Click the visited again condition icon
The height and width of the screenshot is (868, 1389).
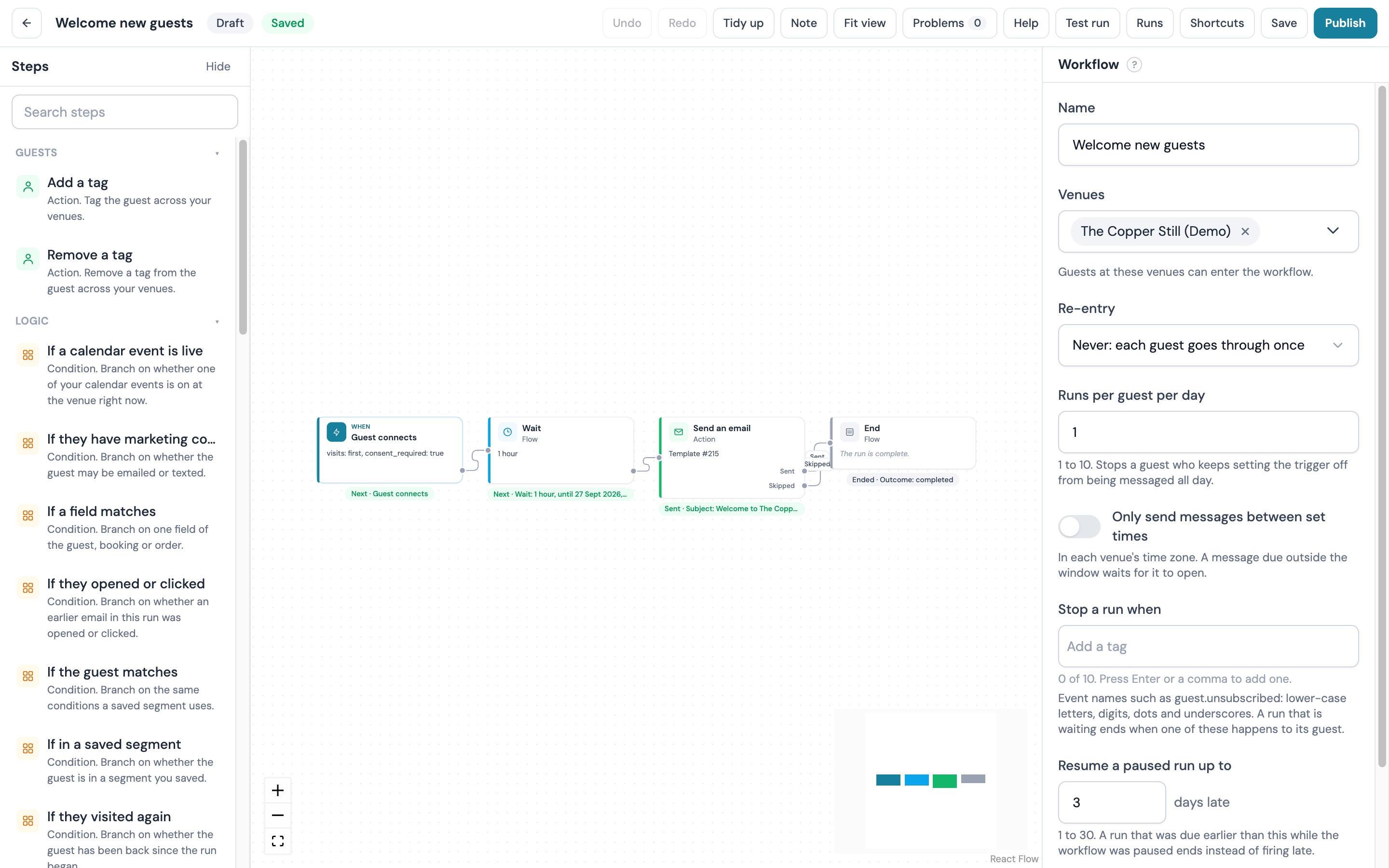(x=27, y=821)
